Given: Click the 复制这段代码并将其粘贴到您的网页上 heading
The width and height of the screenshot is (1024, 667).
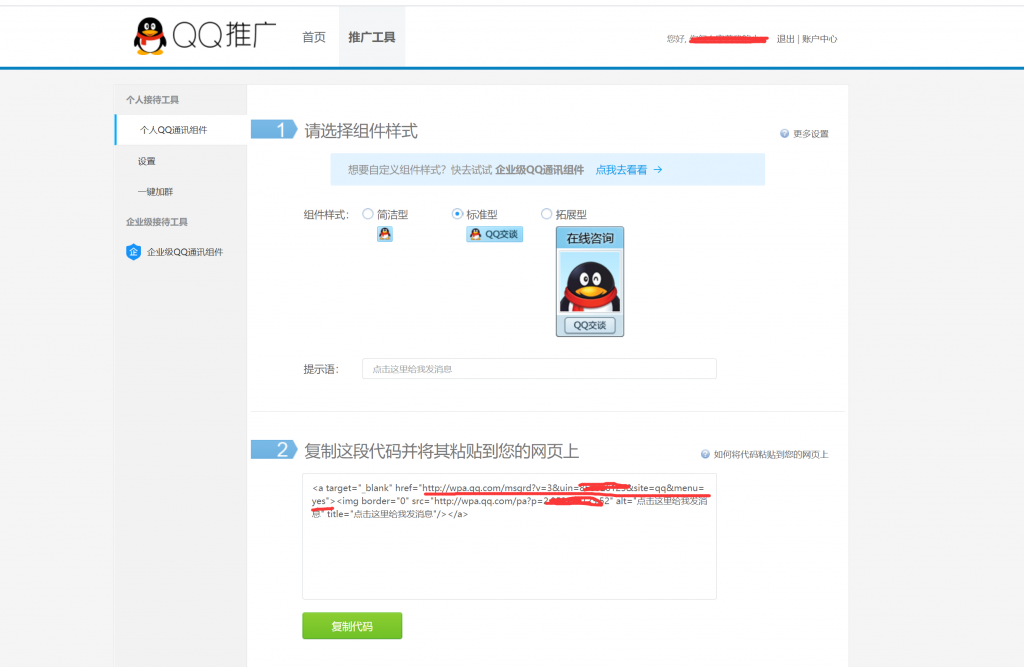Looking at the screenshot, I should pos(441,451).
